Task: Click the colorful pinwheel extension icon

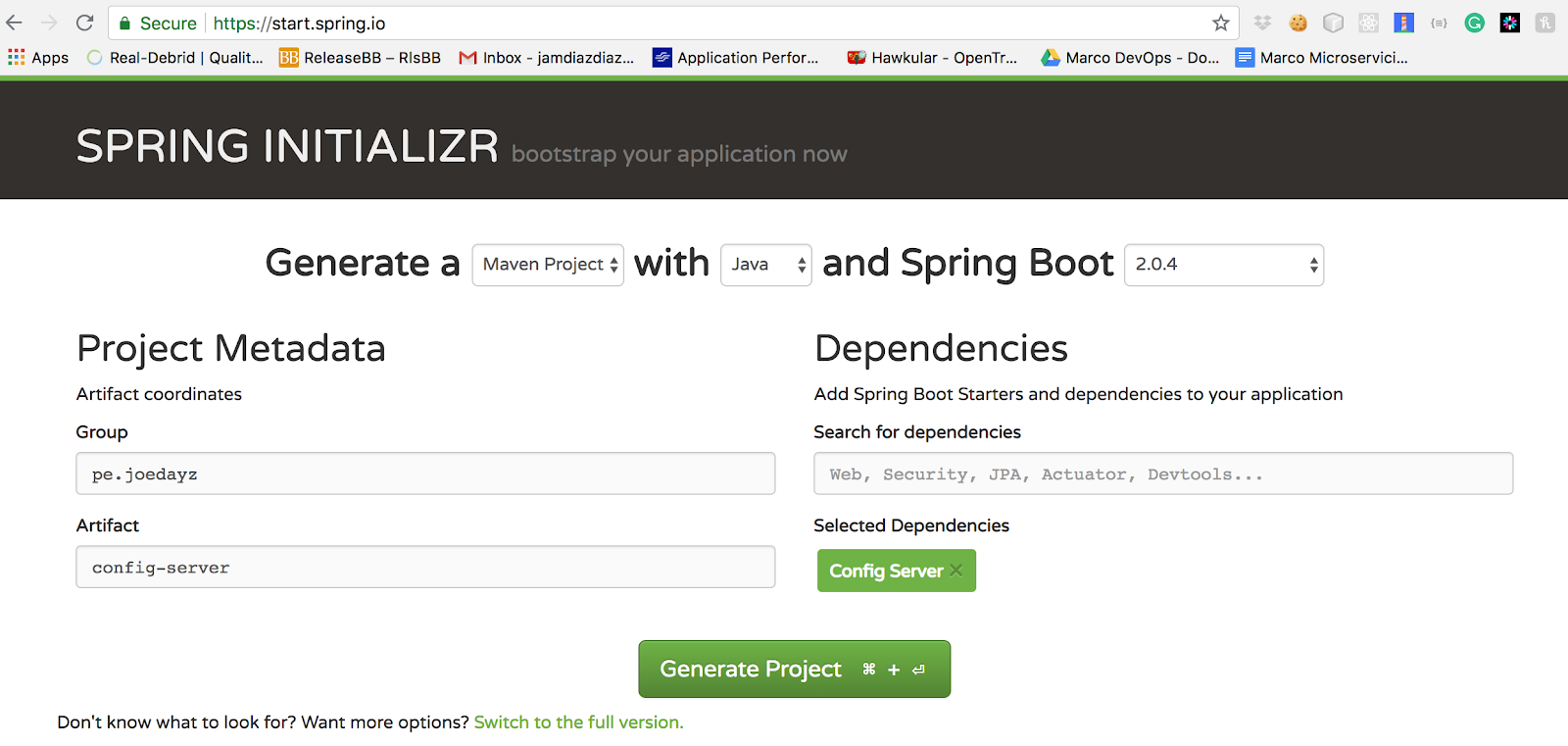Action: pyautogui.click(x=1509, y=23)
